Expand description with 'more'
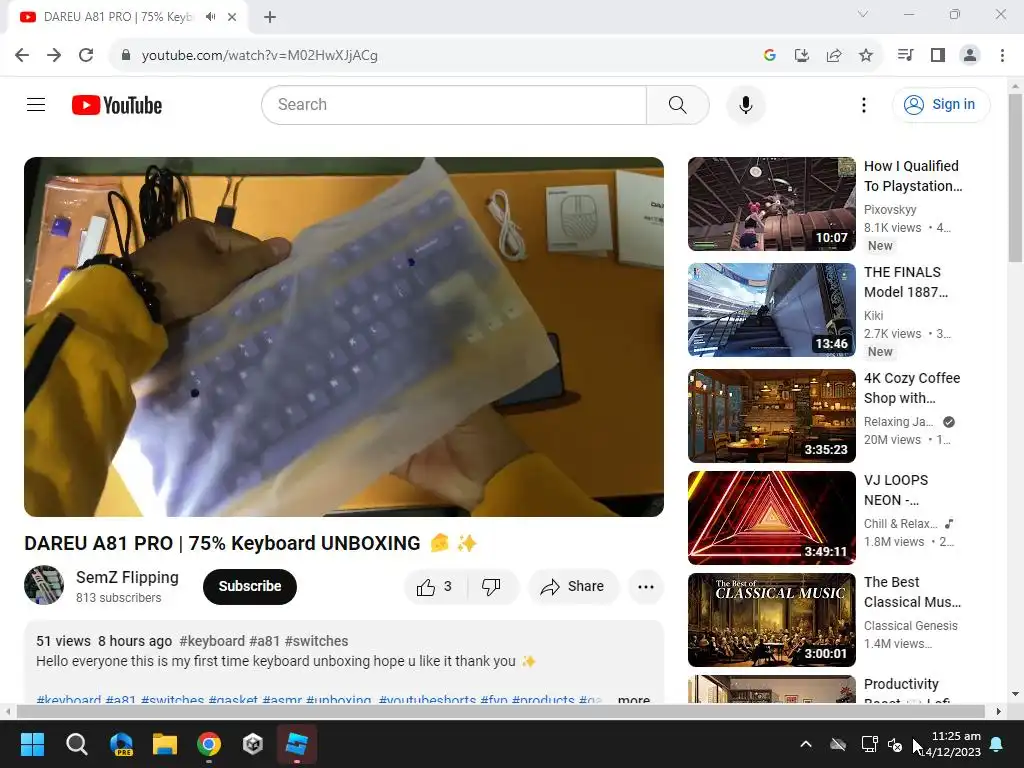Viewport: 1024px width, 768px height. point(633,699)
